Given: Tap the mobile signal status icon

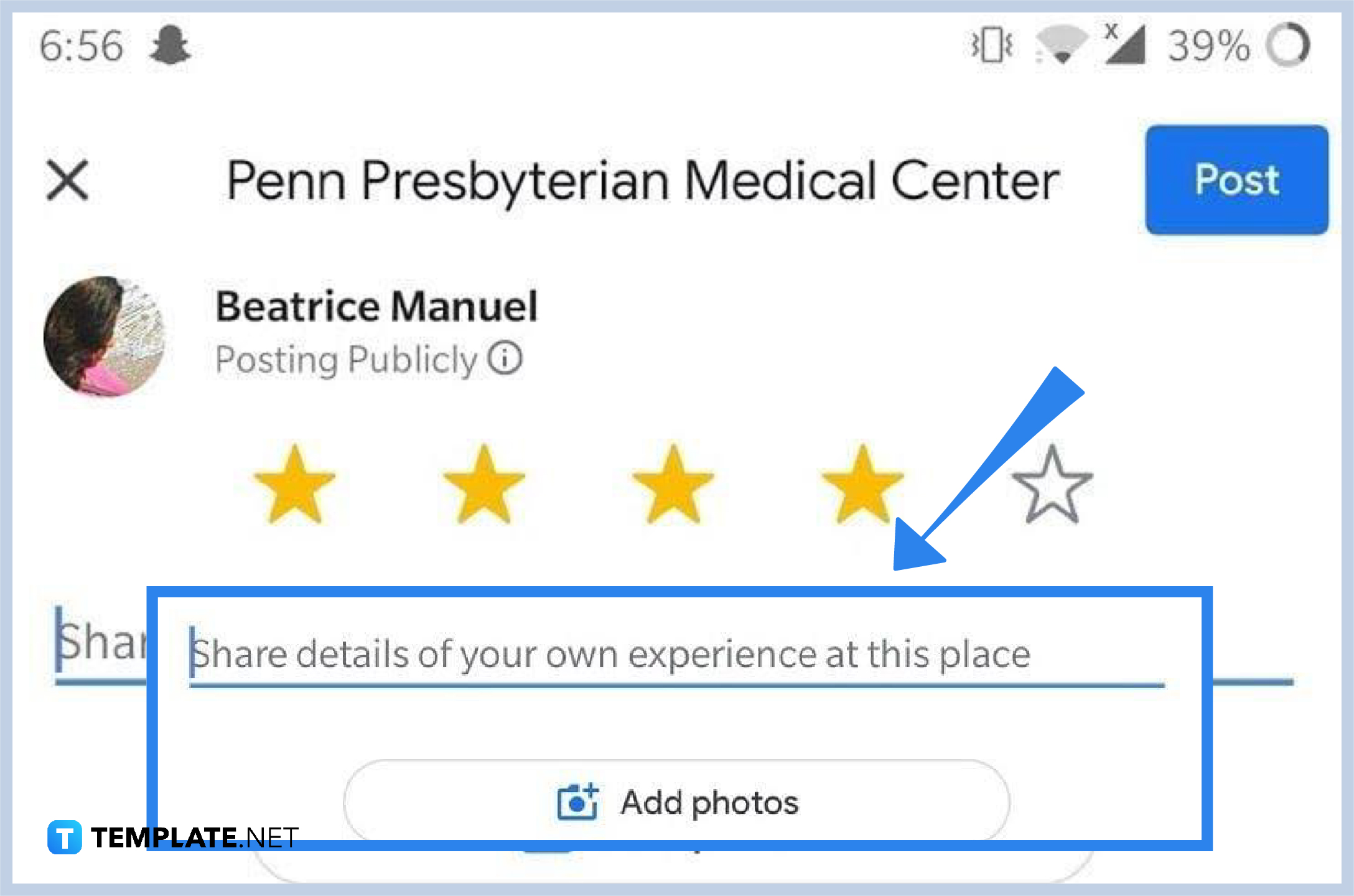Looking at the screenshot, I should coord(1124,44).
